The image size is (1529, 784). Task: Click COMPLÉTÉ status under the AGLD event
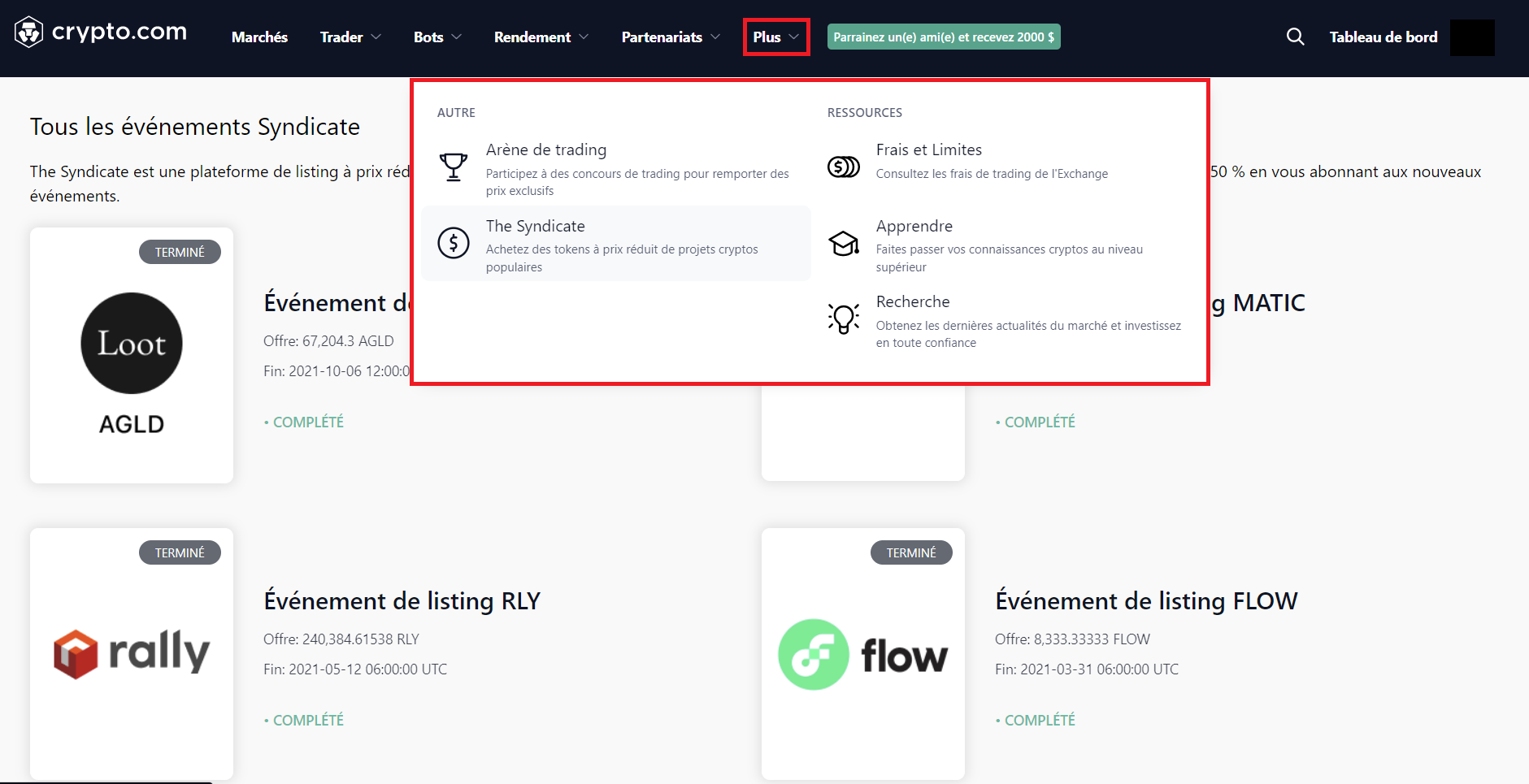coord(304,422)
